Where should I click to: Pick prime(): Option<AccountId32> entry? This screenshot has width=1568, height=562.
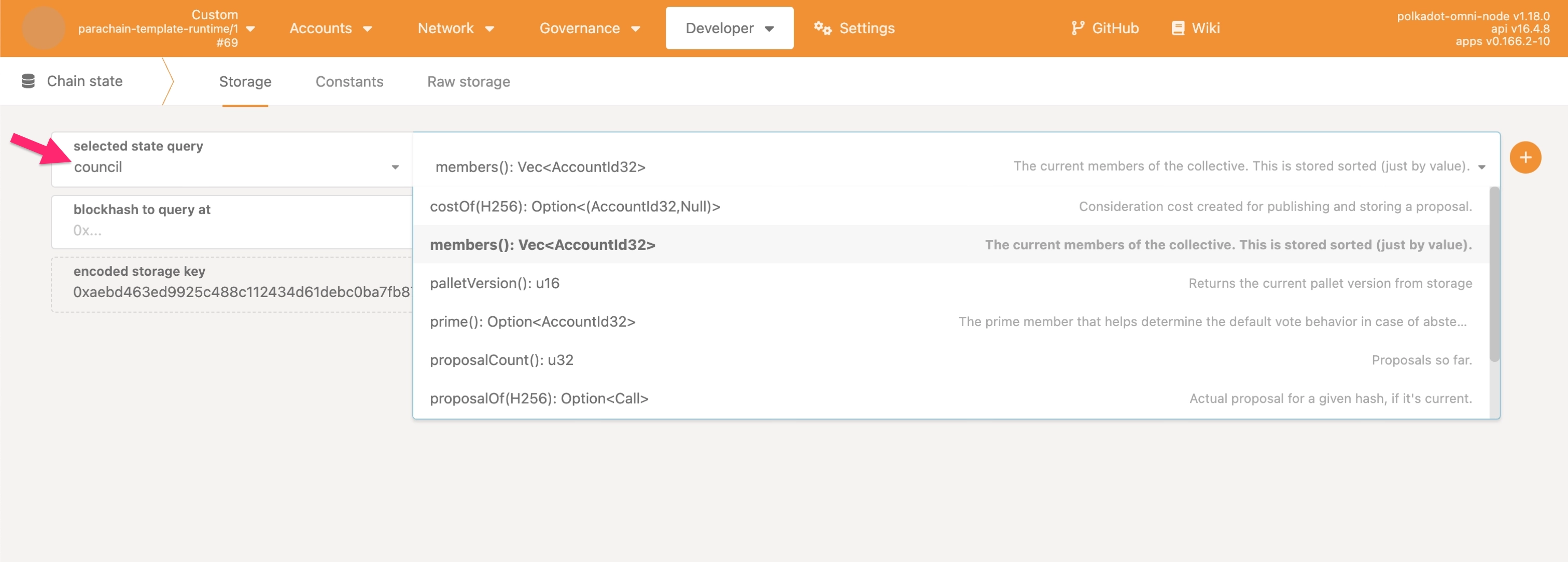click(x=532, y=321)
